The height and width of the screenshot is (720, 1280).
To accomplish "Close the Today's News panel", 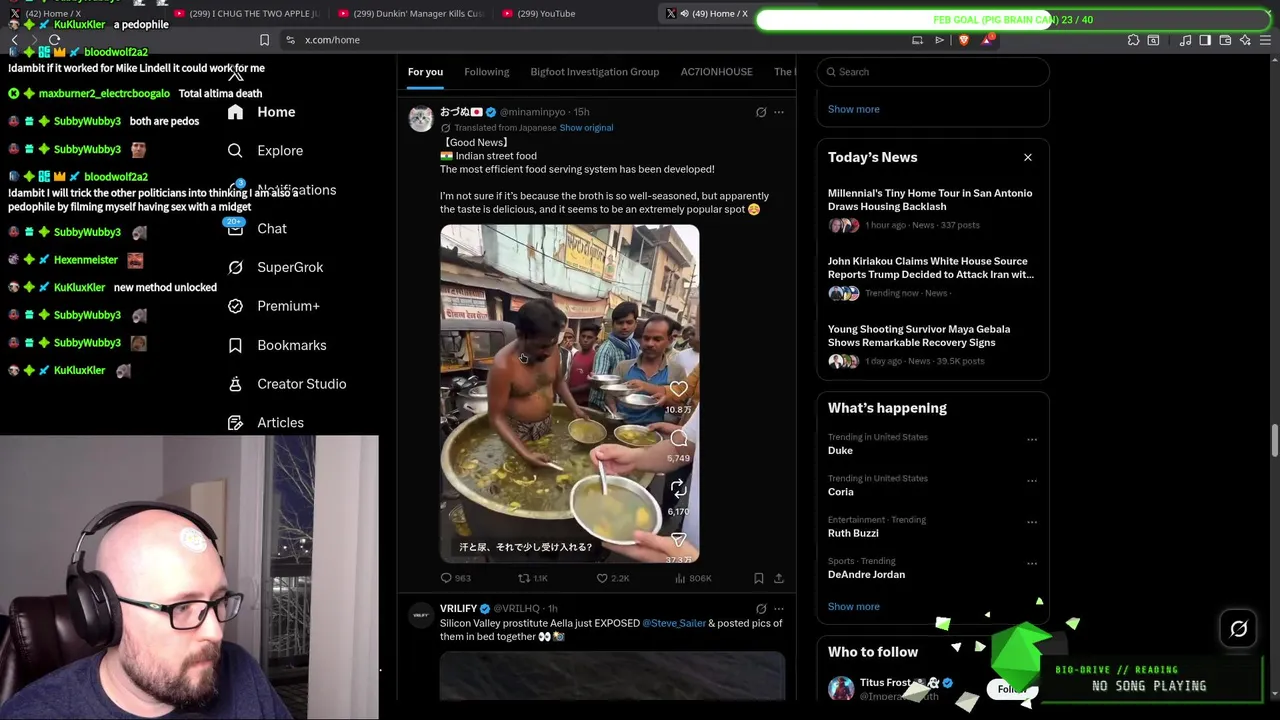I will [1028, 157].
